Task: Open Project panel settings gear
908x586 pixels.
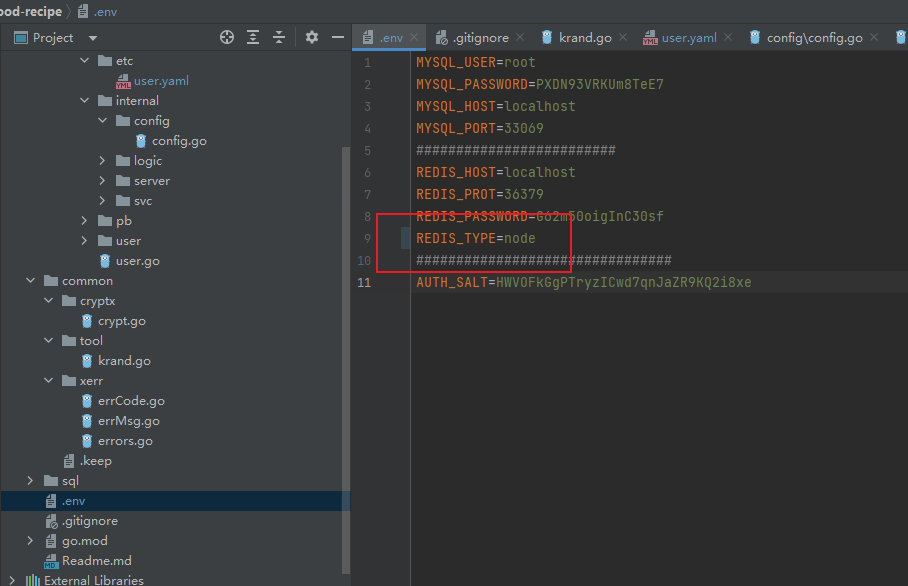Action: click(x=312, y=36)
